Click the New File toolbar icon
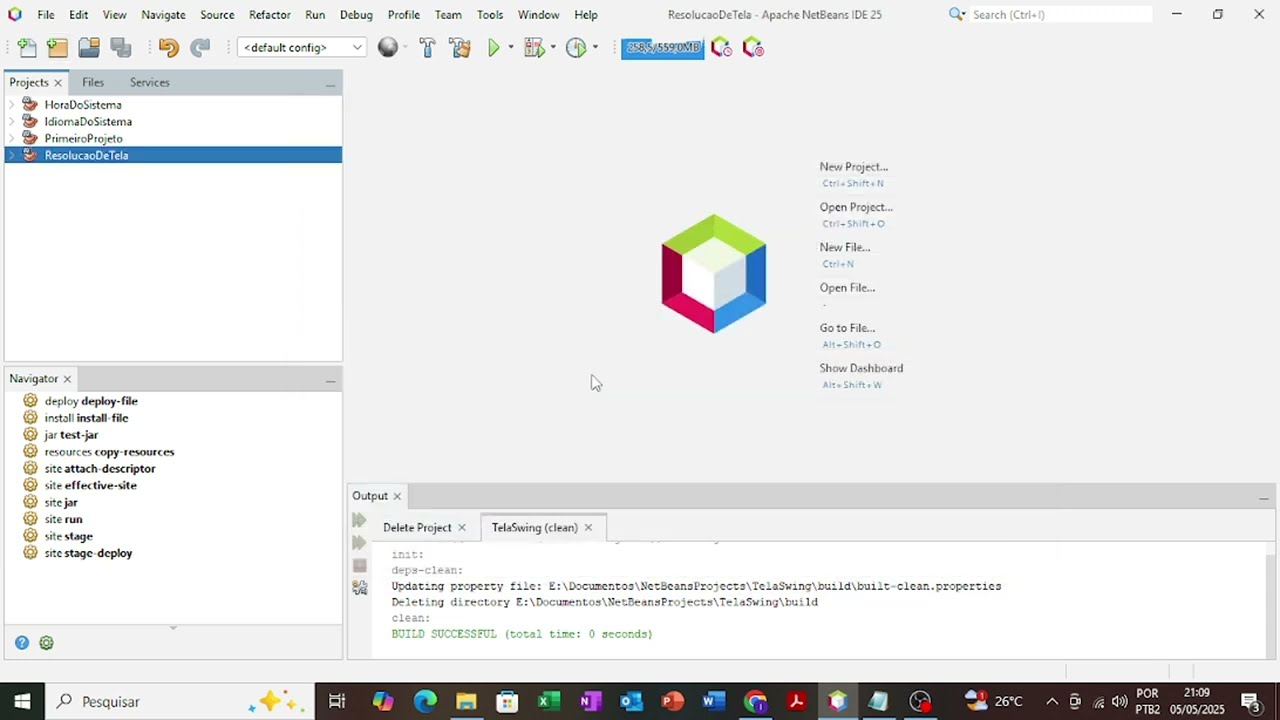Viewport: 1280px width, 720px height. point(27,48)
